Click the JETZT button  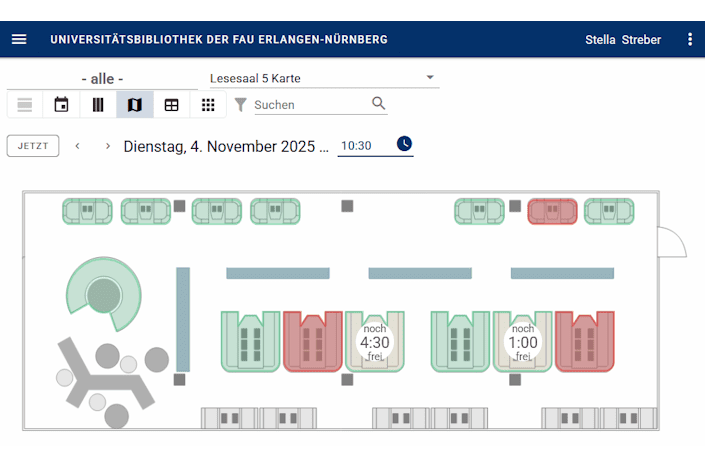pos(33,146)
